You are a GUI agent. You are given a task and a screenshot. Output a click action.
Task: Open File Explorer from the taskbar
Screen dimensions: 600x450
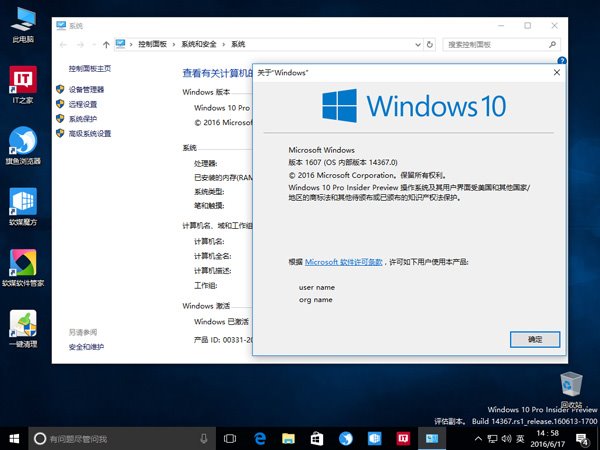point(288,439)
